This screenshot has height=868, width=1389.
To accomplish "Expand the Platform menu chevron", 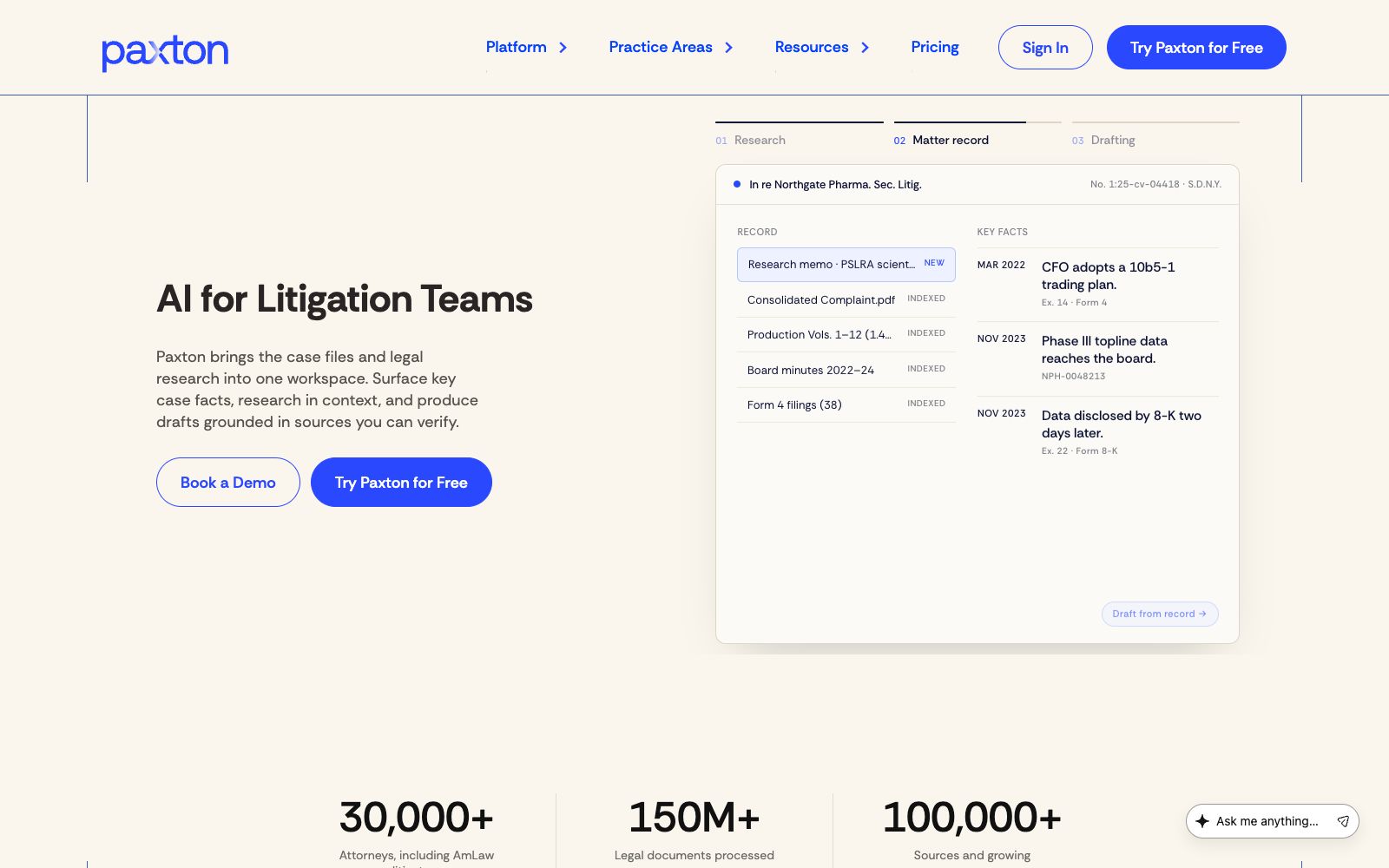I will [563, 48].
